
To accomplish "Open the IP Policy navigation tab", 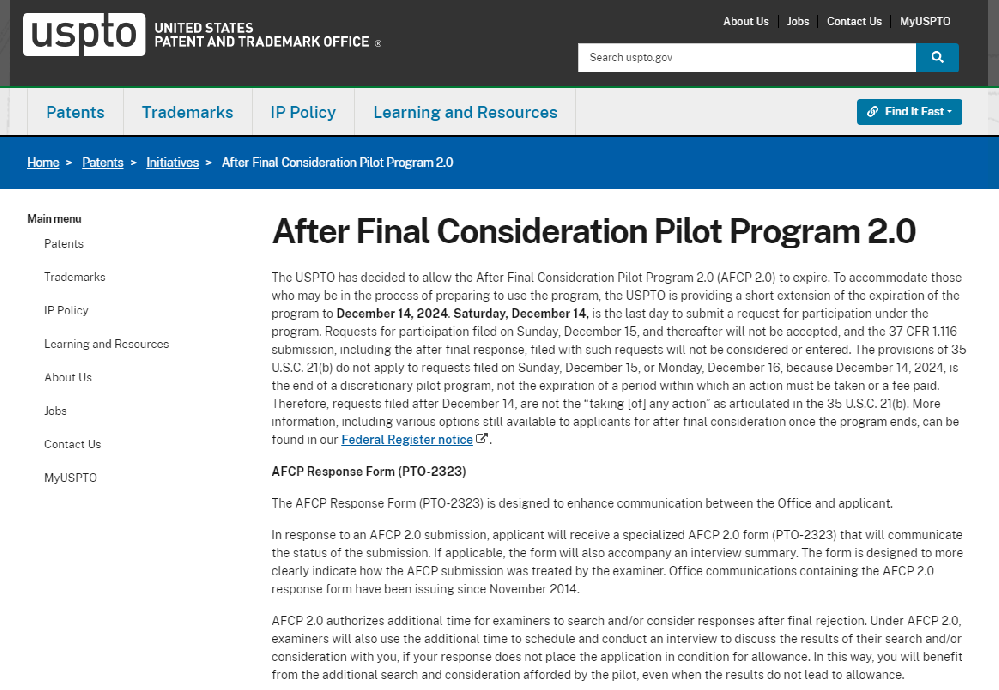I will (x=303, y=112).
